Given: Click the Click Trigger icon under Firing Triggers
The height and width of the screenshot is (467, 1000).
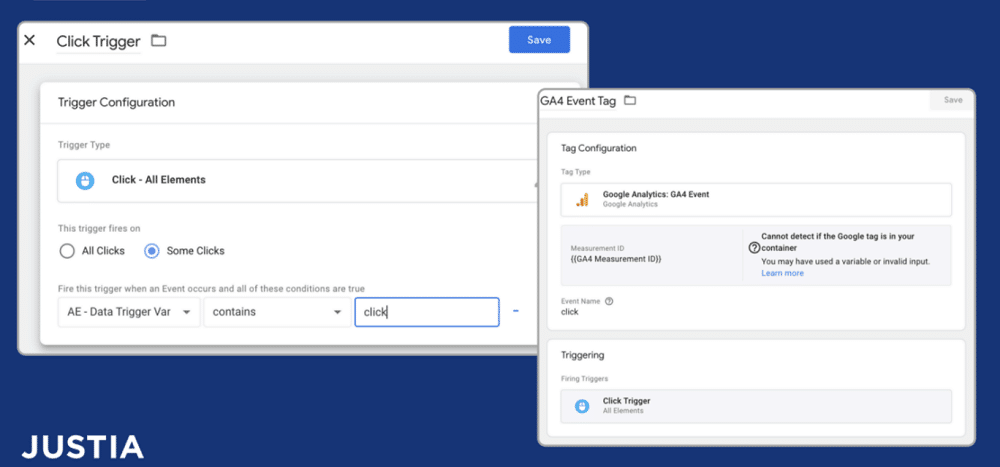Looking at the screenshot, I should (582, 406).
